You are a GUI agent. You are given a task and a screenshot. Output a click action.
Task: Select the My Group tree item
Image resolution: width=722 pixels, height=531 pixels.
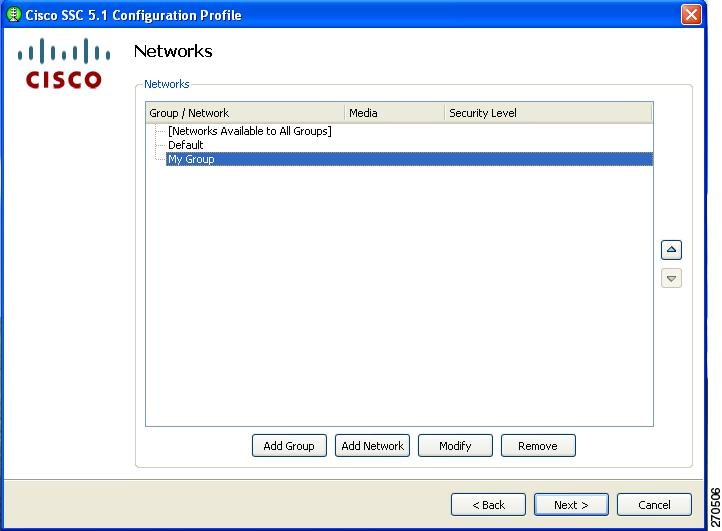(x=409, y=159)
